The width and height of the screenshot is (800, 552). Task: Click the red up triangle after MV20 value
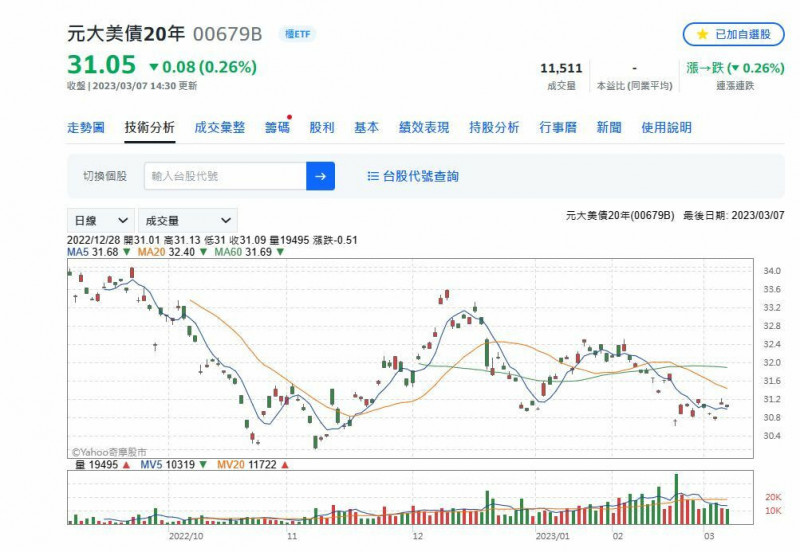click(285, 465)
